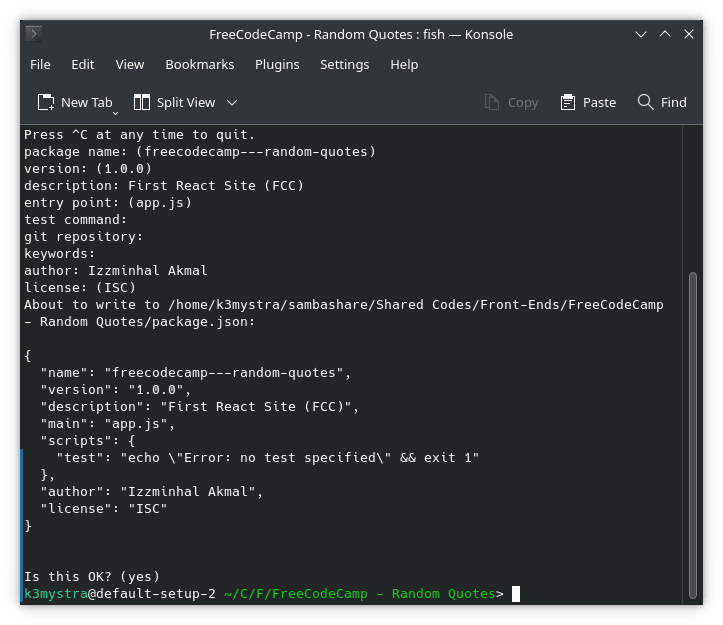Click the Split View icon
Image resolution: width=723 pixels, height=625 pixels.
pos(142,102)
